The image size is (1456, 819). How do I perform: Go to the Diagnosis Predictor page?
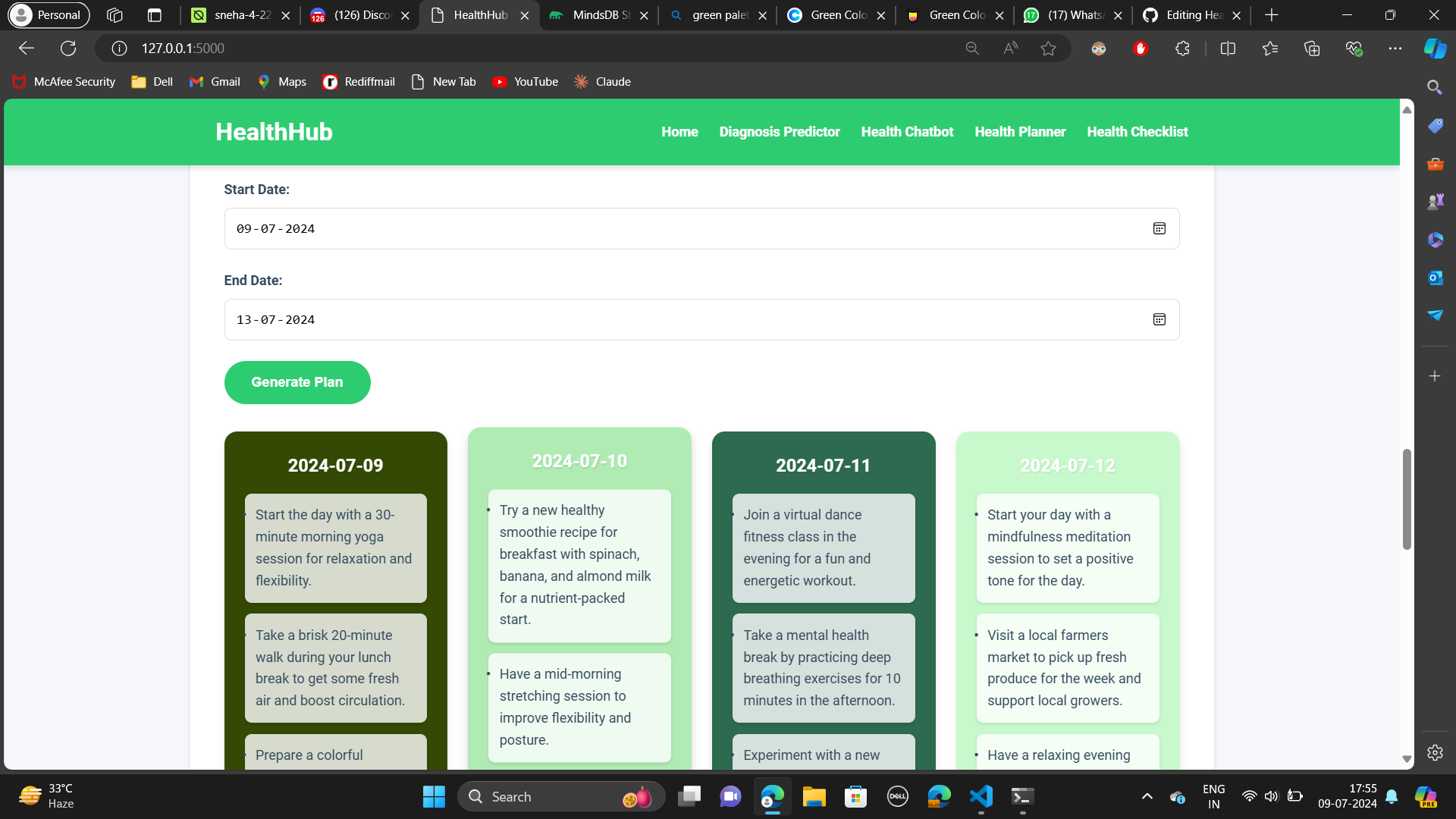780,131
